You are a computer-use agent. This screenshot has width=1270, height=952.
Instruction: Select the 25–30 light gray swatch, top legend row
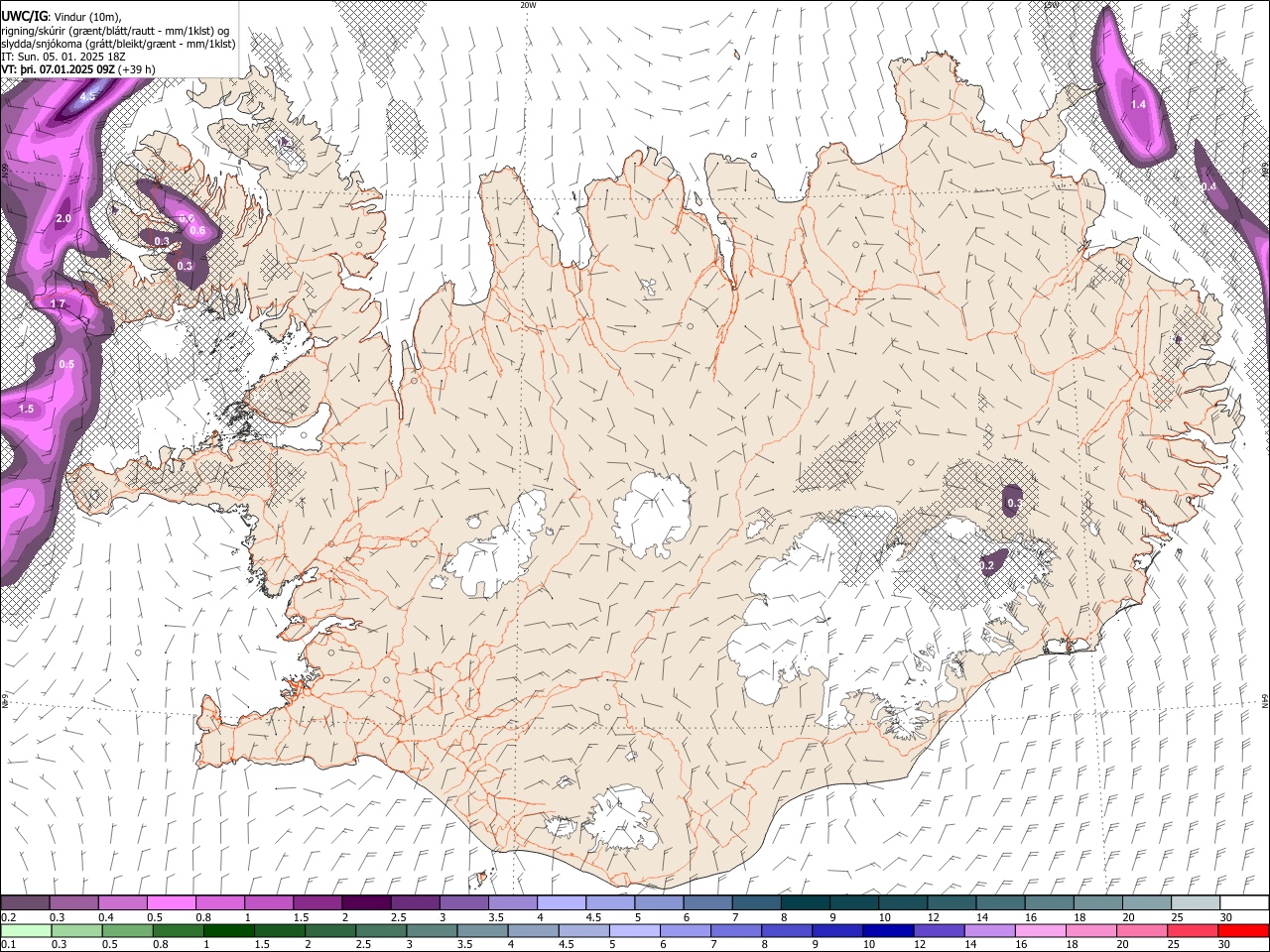tap(1196, 903)
